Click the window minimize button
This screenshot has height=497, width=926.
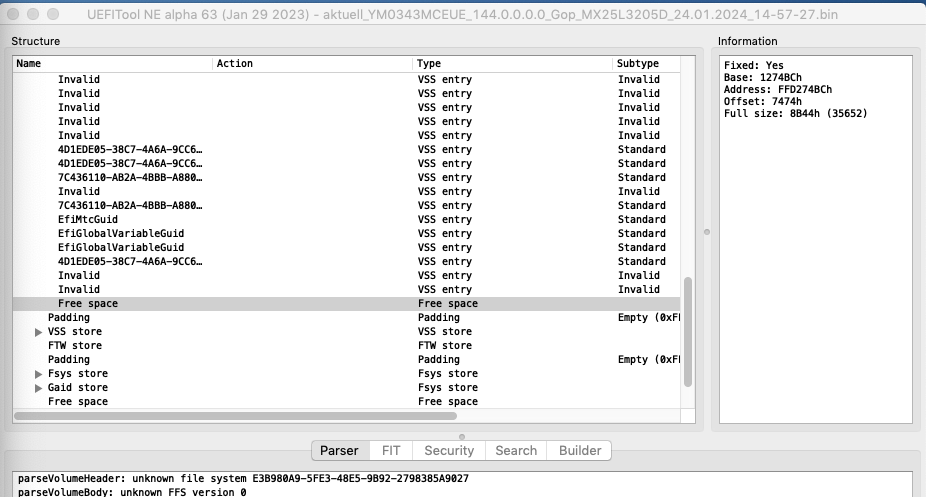(33, 14)
